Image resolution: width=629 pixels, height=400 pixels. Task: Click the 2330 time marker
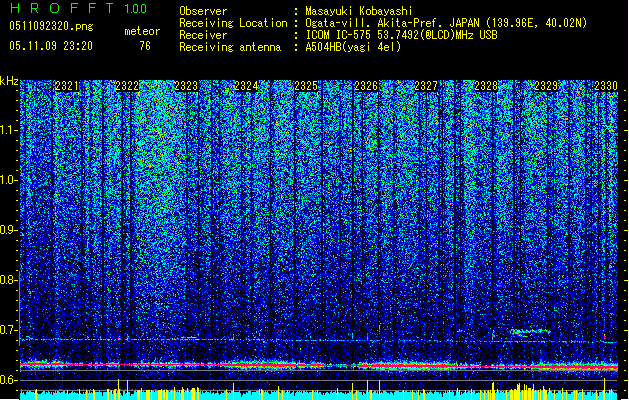[x=606, y=86]
